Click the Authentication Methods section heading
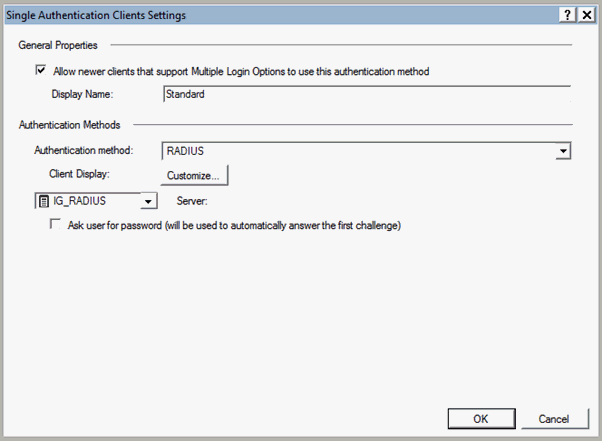The width and height of the screenshot is (602, 441). tap(69, 125)
